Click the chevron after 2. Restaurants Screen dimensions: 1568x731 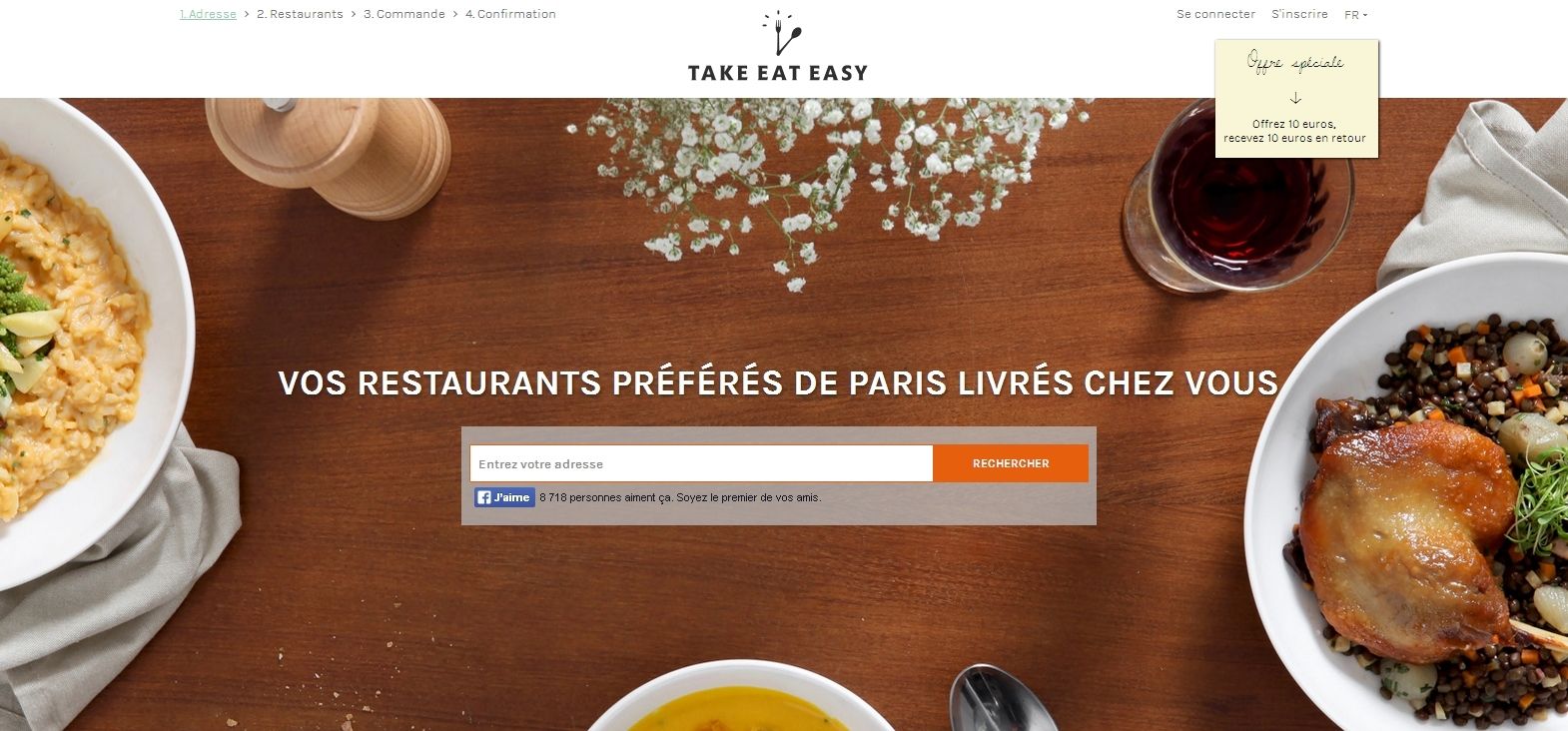354,14
